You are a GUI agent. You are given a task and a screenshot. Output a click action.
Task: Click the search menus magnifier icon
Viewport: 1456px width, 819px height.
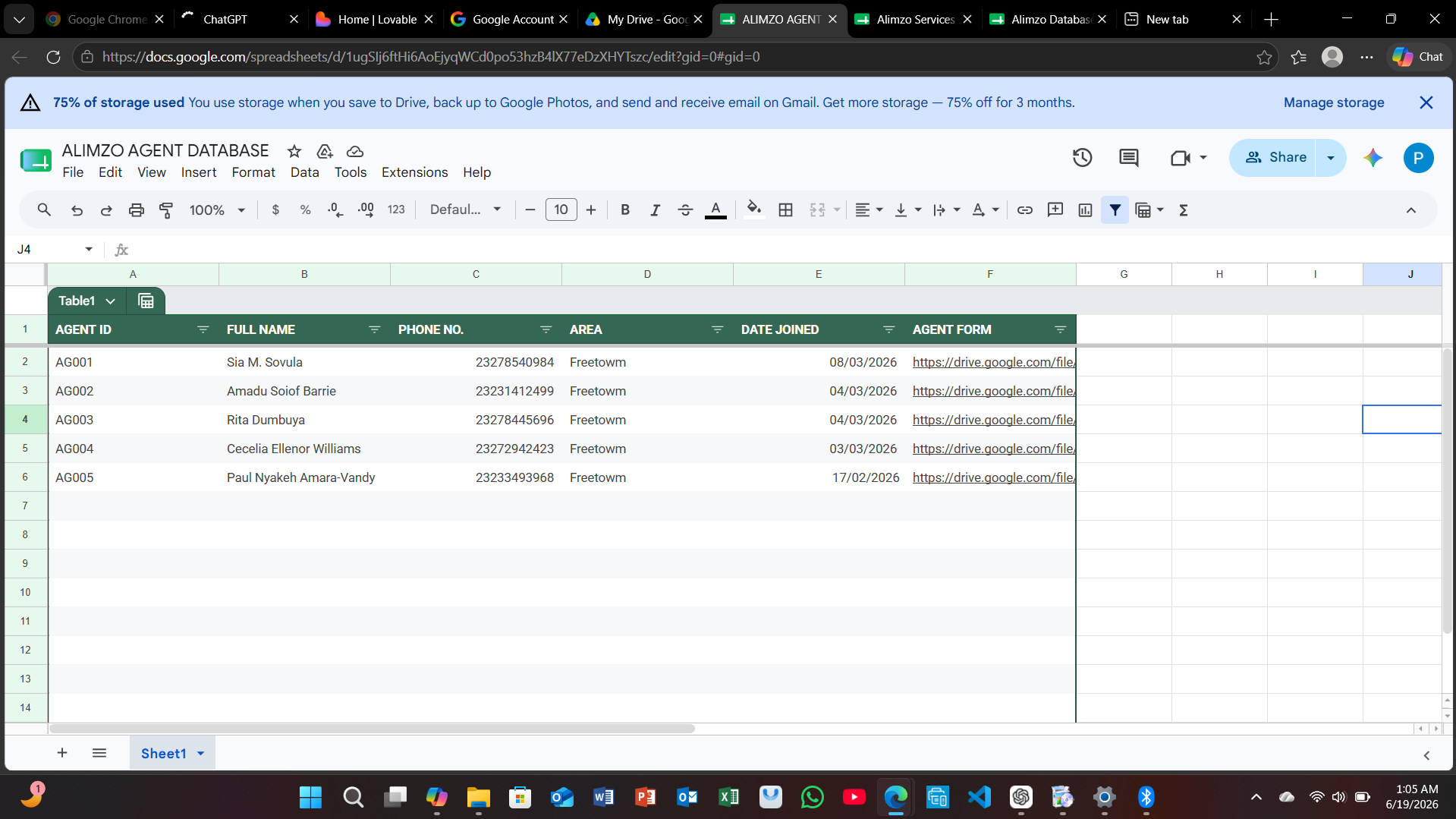click(44, 209)
